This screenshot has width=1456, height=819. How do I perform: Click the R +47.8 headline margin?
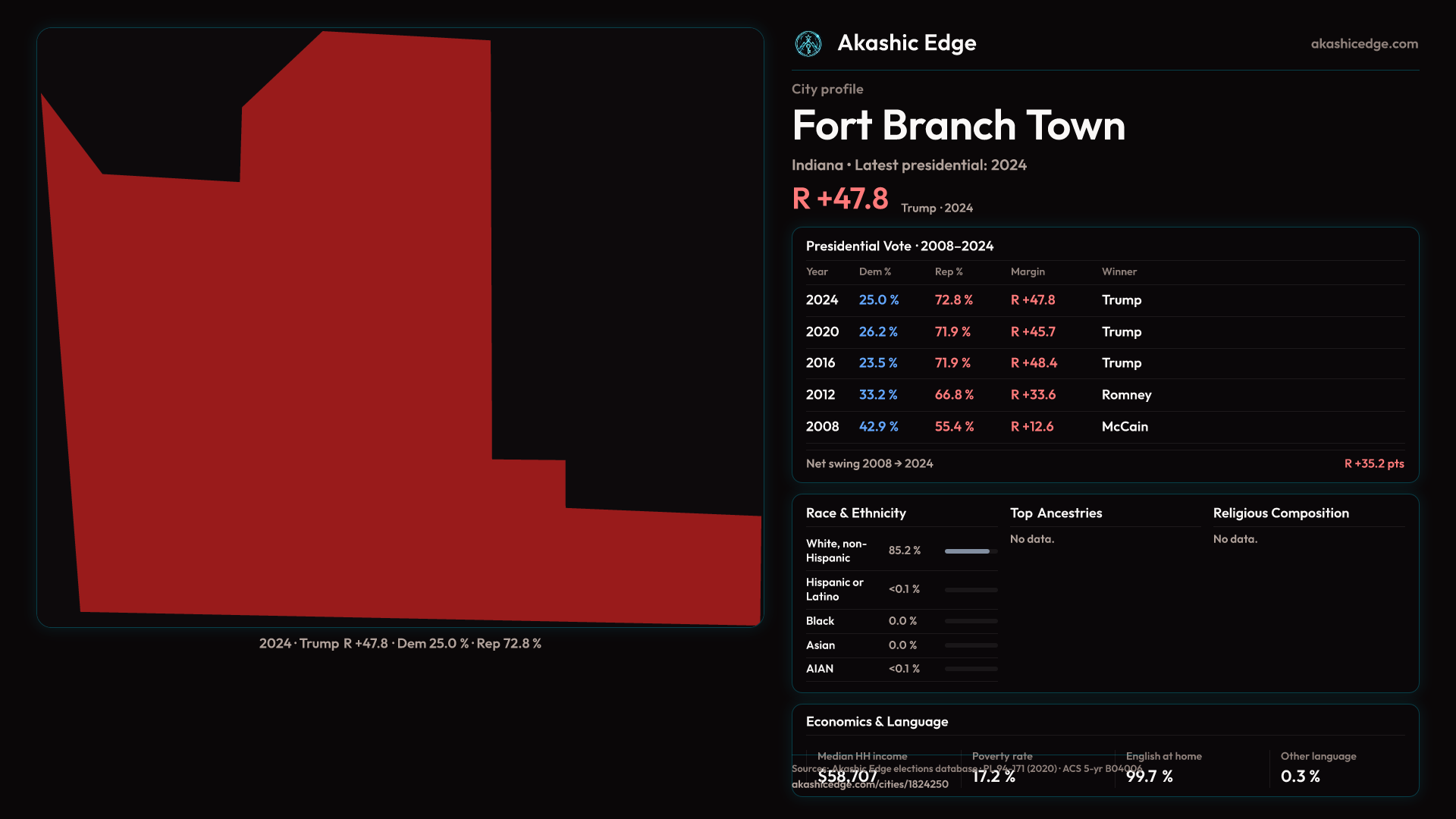pyautogui.click(x=839, y=199)
